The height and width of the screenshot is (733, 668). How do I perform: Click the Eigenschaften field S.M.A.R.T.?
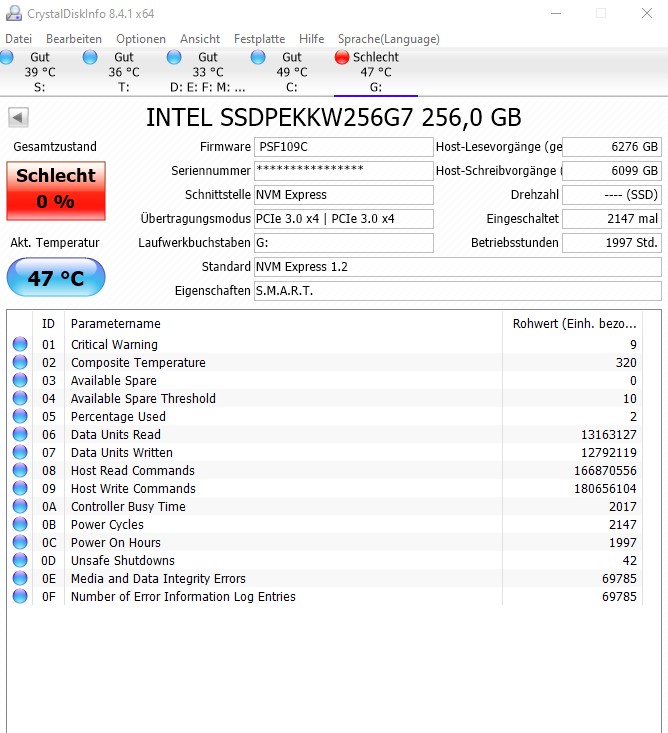[x=458, y=291]
